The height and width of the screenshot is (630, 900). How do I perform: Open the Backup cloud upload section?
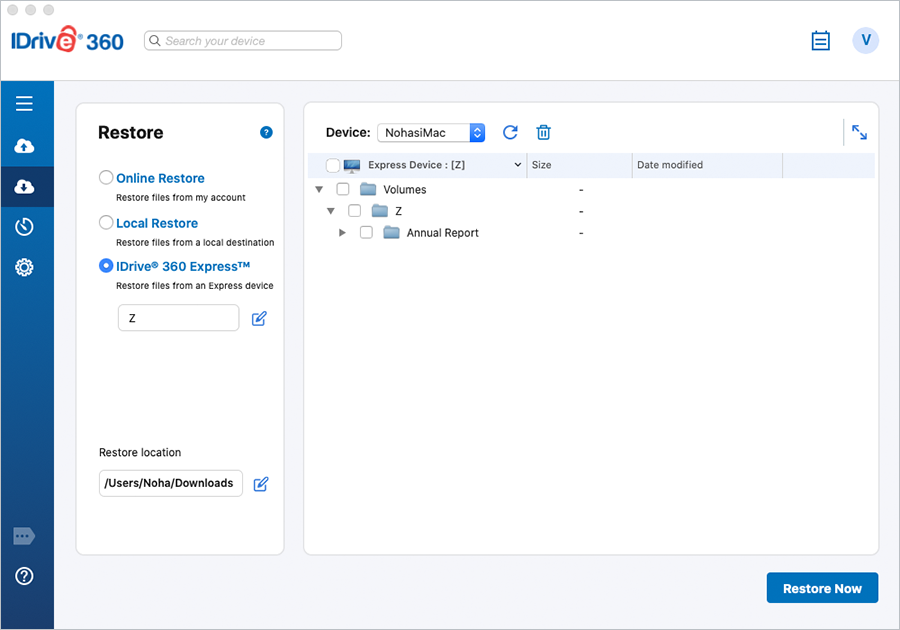[x=24, y=146]
